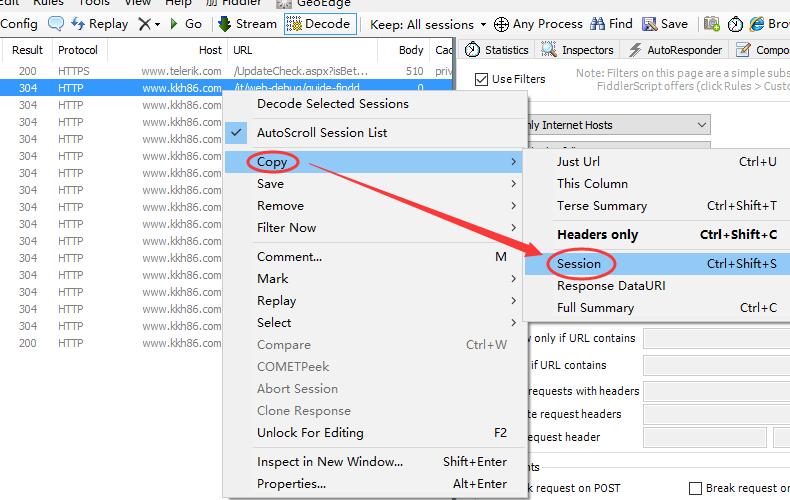Open the GeoEdge menu
The width and height of the screenshot is (790, 500).
tap(313, 4)
